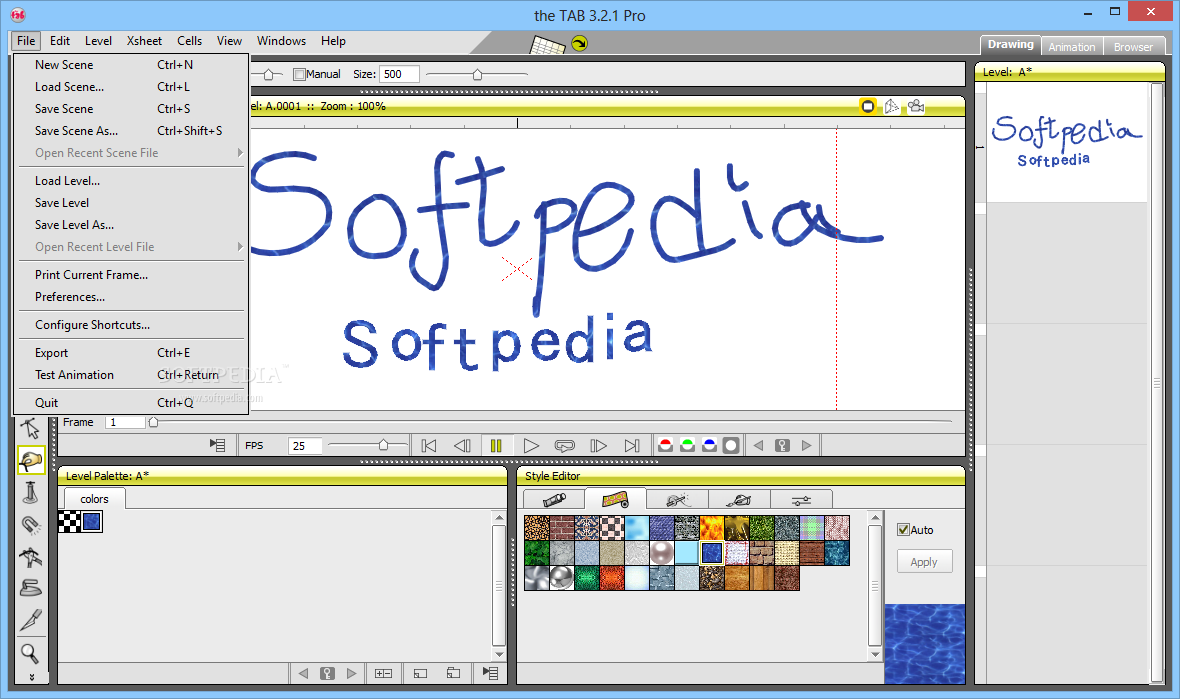Open the special vector brush style tab
Screen dimensions: 1180x699
(x=677, y=499)
